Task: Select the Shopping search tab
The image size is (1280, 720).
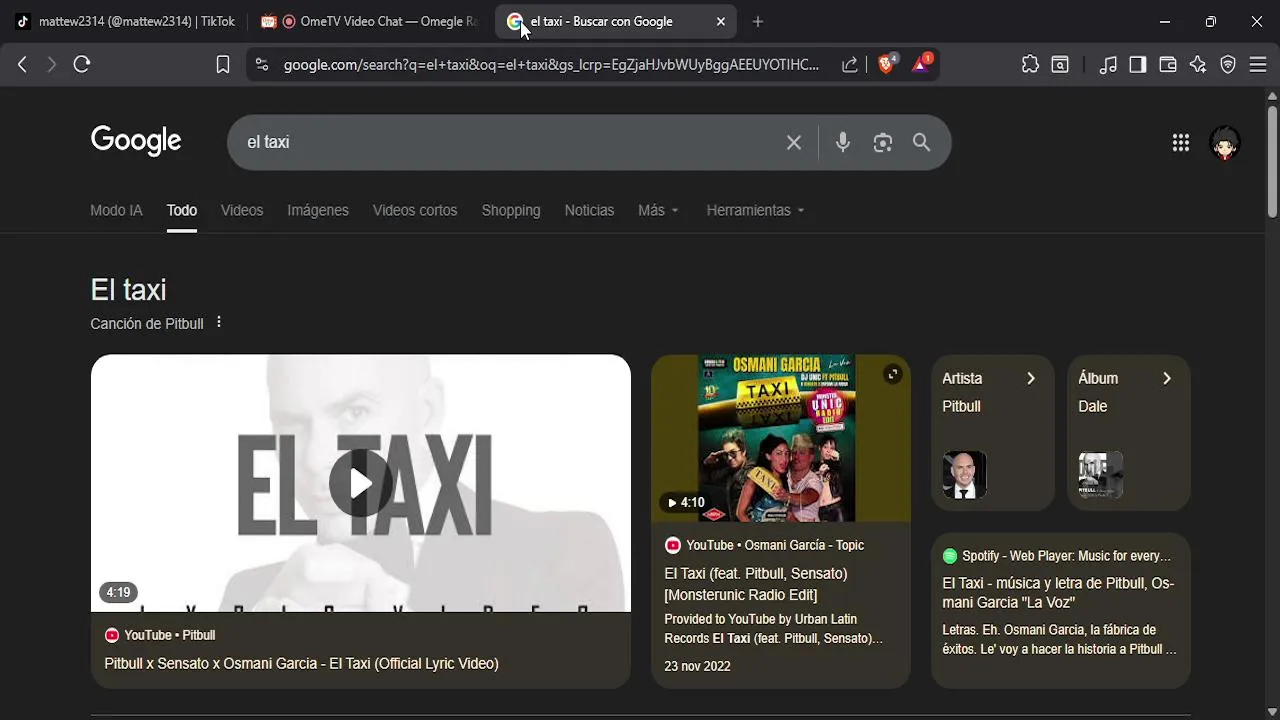Action: (x=511, y=210)
